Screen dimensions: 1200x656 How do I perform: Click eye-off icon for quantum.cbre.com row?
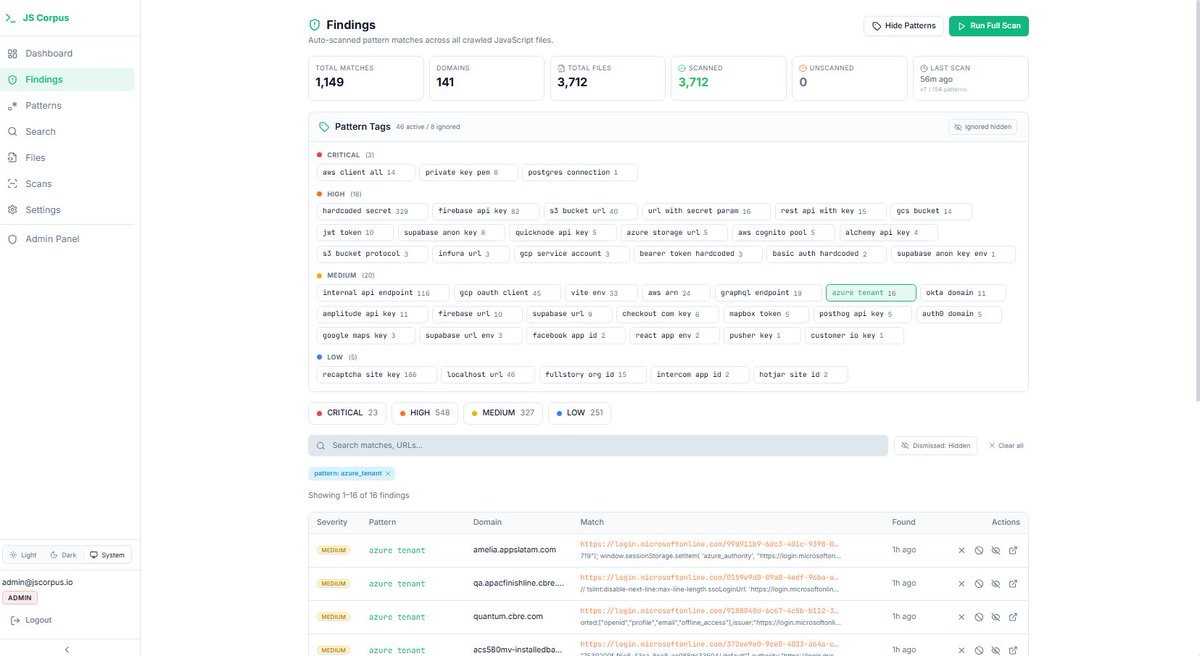pyautogui.click(x=996, y=616)
